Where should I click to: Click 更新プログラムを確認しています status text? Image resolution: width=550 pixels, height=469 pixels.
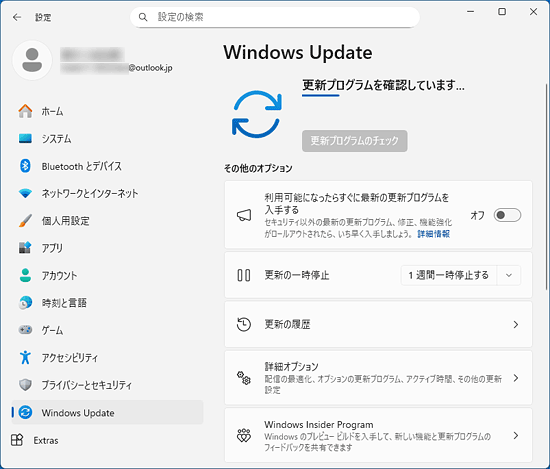[383, 85]
